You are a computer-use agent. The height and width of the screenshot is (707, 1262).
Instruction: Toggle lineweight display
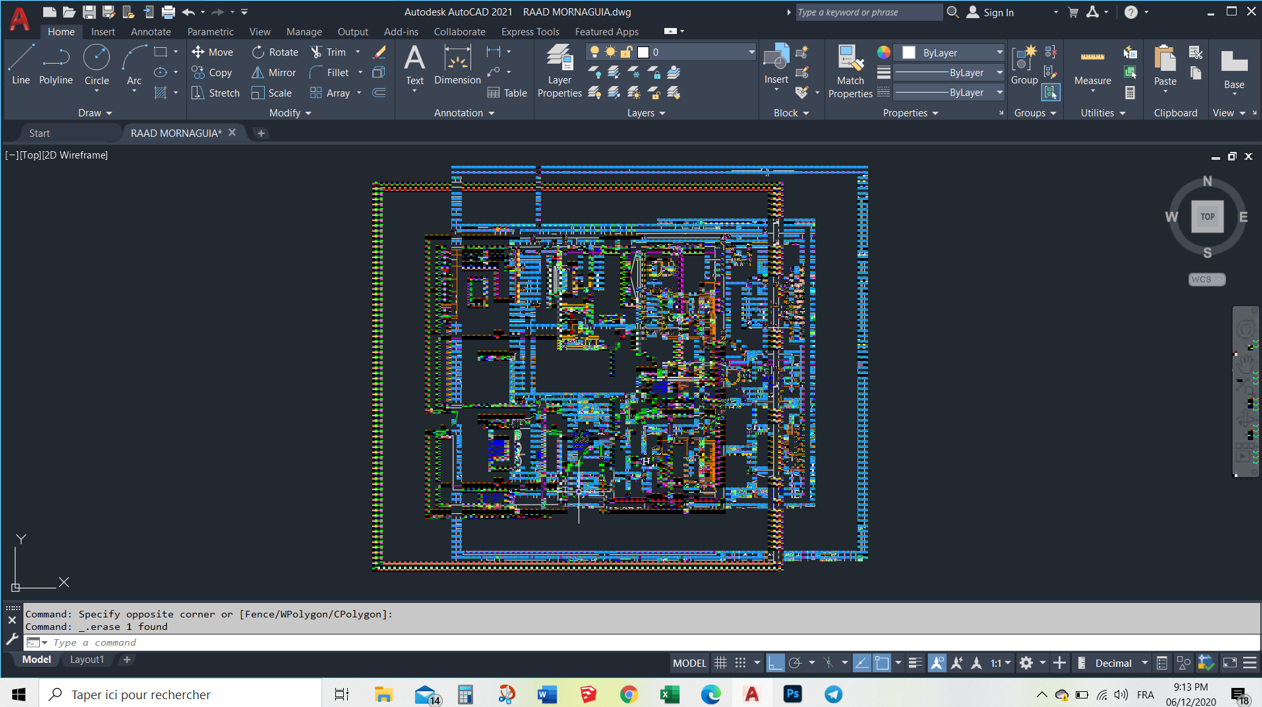pos(914,663)
